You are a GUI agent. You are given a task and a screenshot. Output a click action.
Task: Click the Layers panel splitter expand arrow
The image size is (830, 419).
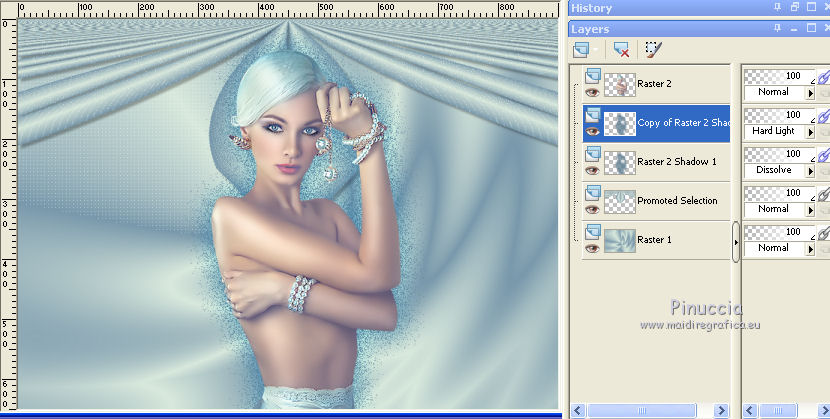click(x=736, y=242)
